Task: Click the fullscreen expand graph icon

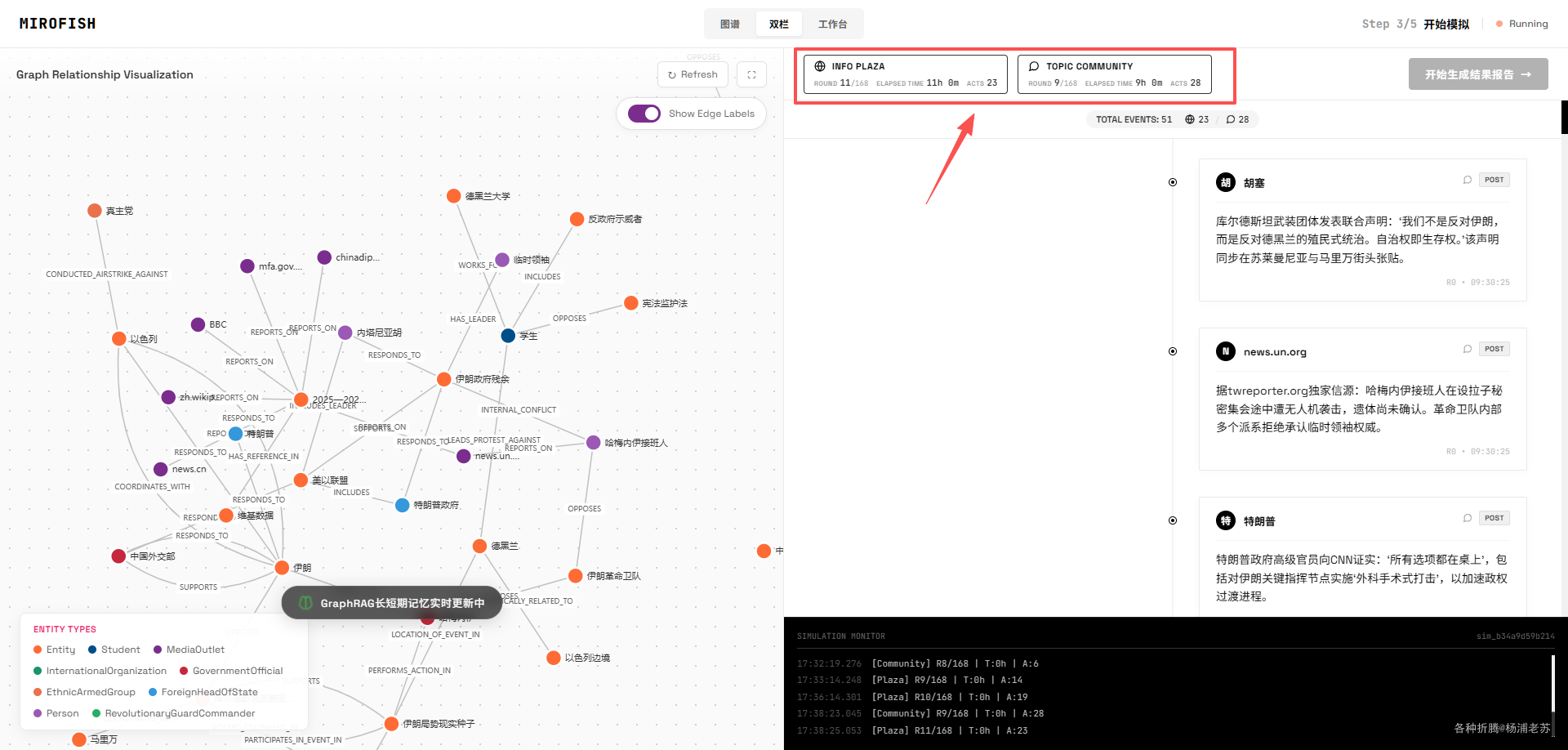Action: click(751, 74)
